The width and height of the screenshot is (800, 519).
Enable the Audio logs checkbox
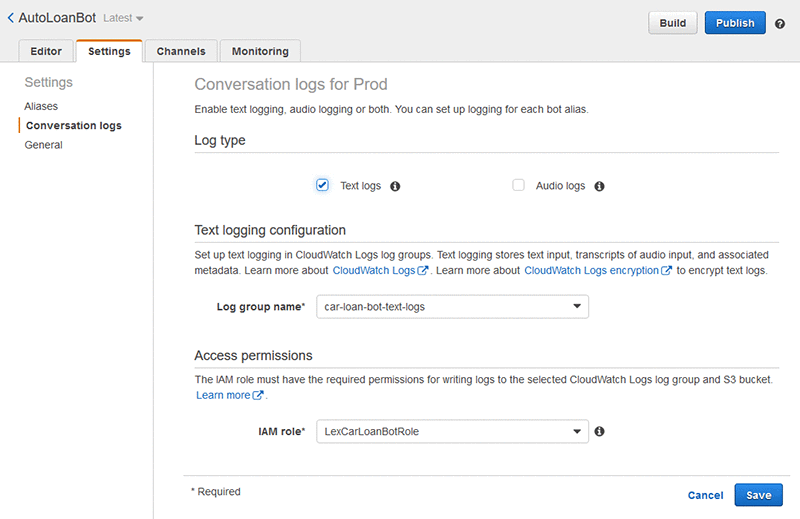(518, 185)
